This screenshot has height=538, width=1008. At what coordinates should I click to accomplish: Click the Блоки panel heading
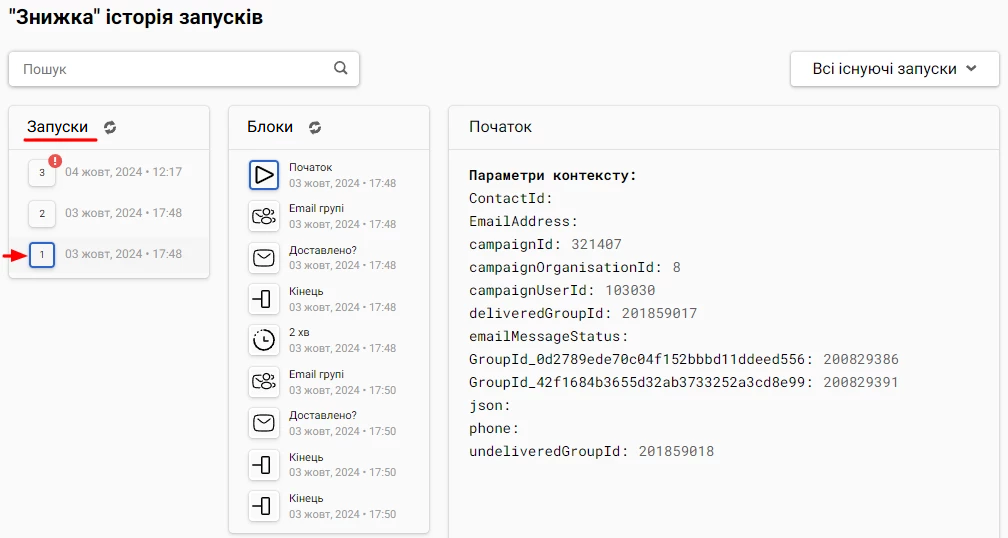270,127
